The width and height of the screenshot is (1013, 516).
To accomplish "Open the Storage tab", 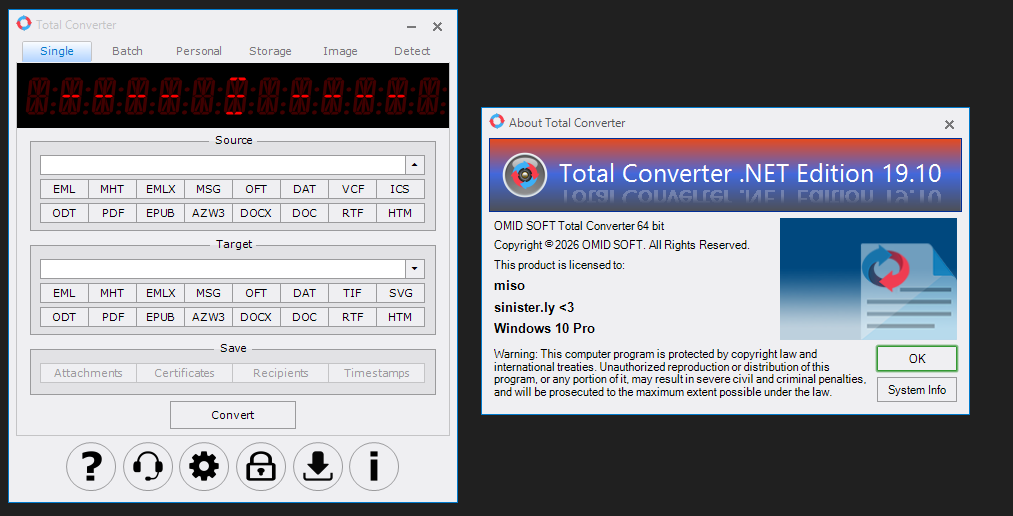I will 270,51.
